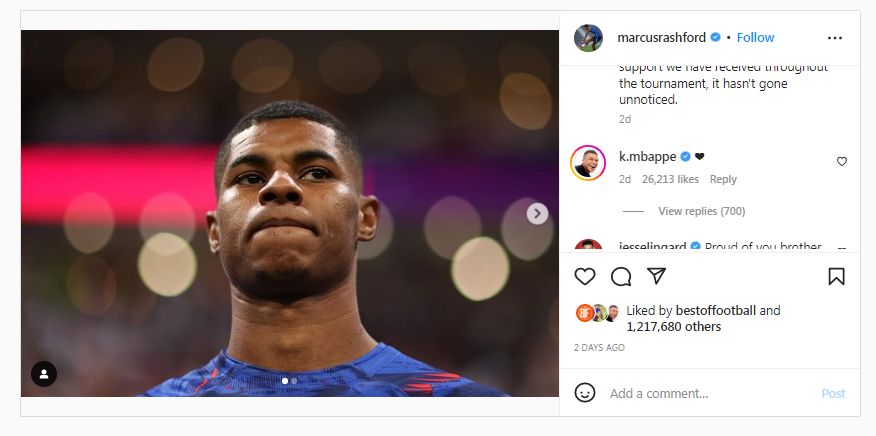This screenshot has width=876, height=436.
Task: Show tagged people icon on the photo
Action: (x=44, y=374)
